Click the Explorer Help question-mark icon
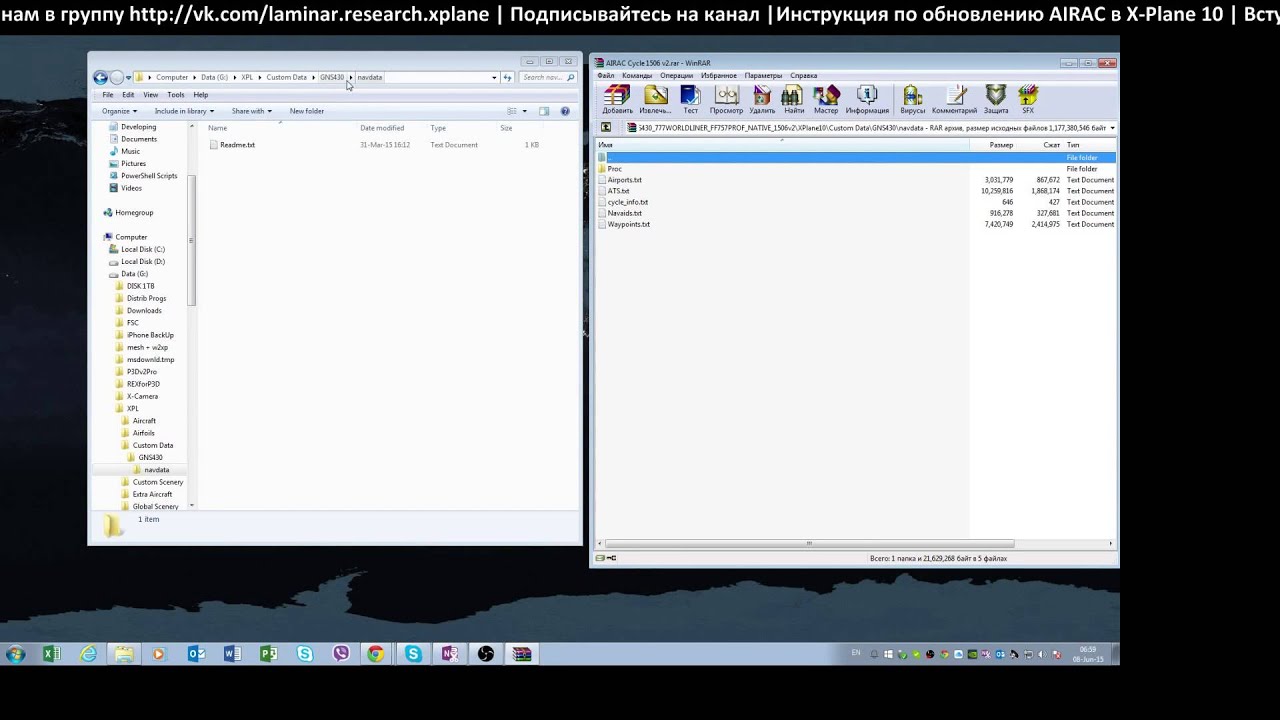The width and height of the screenshot is (1280, 720). tap(565, 111)
